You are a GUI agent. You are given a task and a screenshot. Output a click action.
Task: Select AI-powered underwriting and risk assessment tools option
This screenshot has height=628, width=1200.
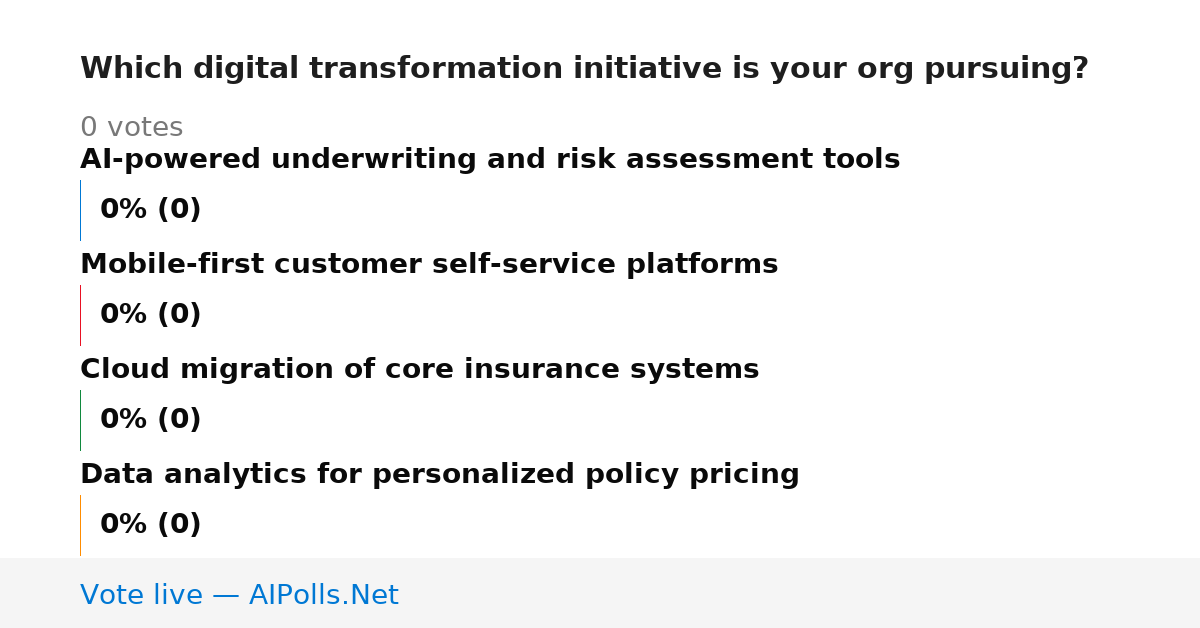click(490, 160)
